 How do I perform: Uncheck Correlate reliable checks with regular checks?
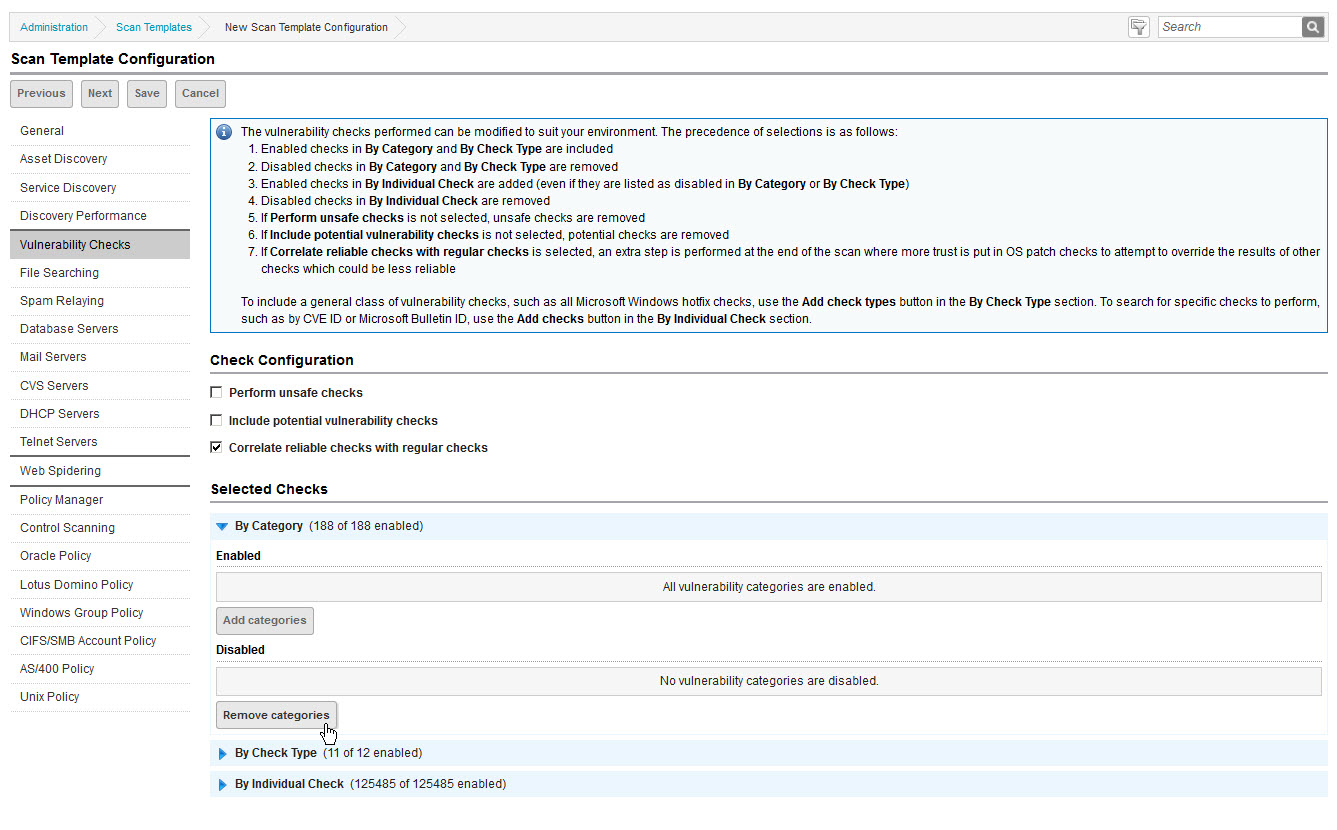216,448
